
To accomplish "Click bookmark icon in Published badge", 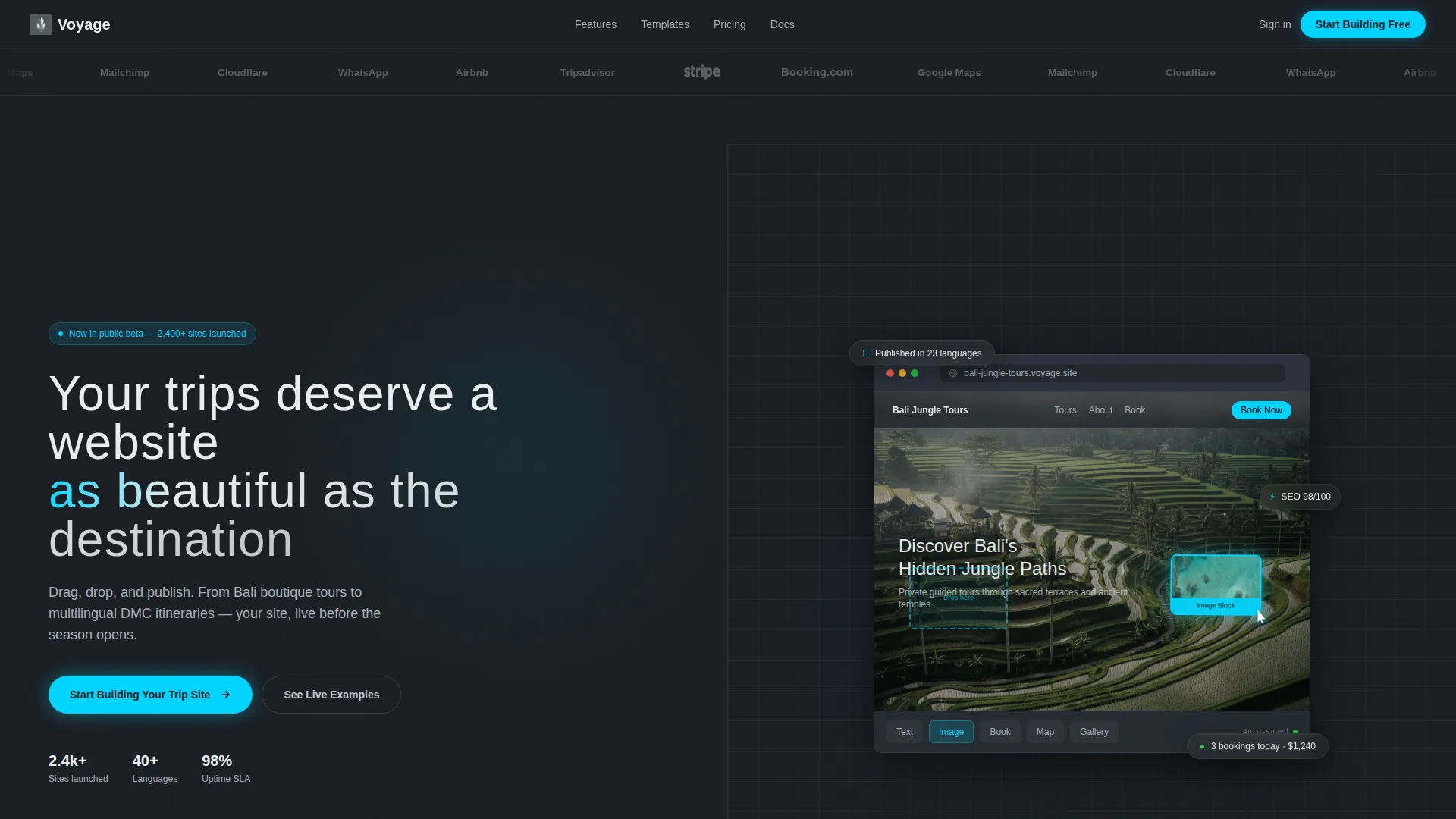I will pyautogui.click(x=865, y=353).
